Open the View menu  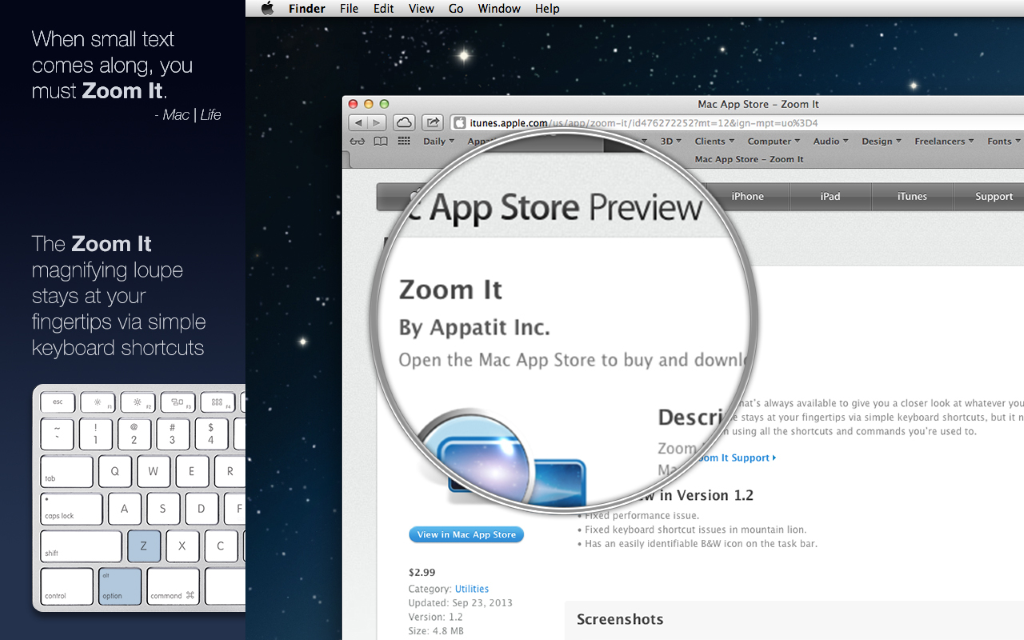tap(421, 8)
